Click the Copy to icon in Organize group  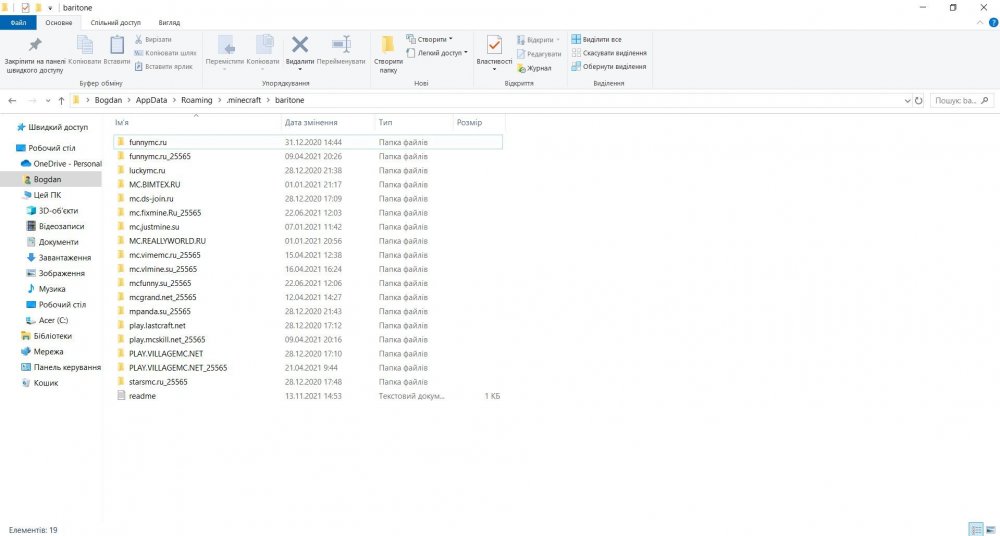[x=263, y=45]
